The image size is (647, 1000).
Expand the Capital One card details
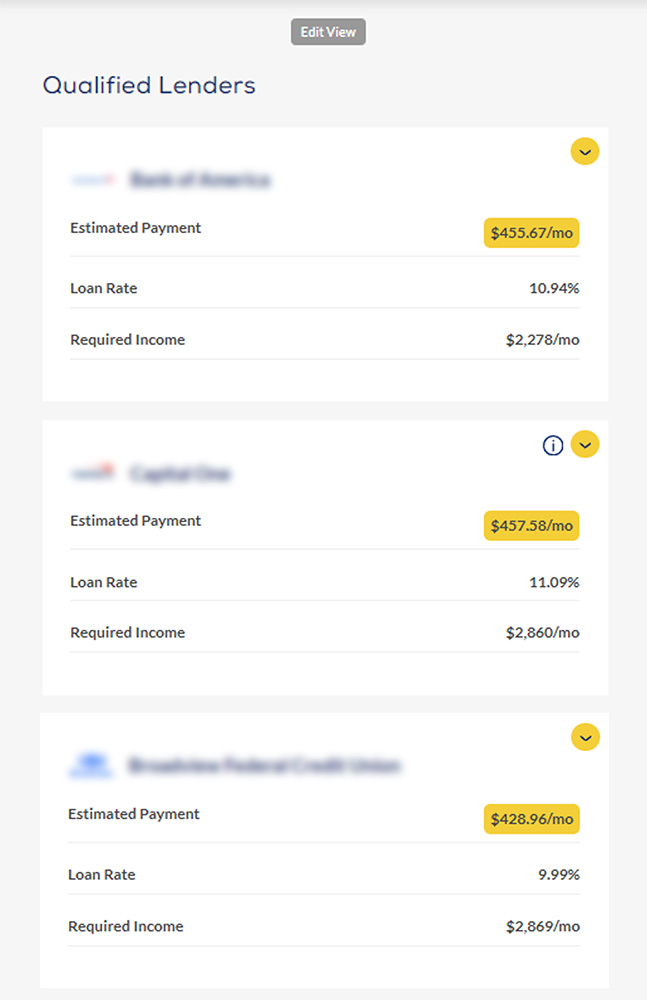pos(585,444)
